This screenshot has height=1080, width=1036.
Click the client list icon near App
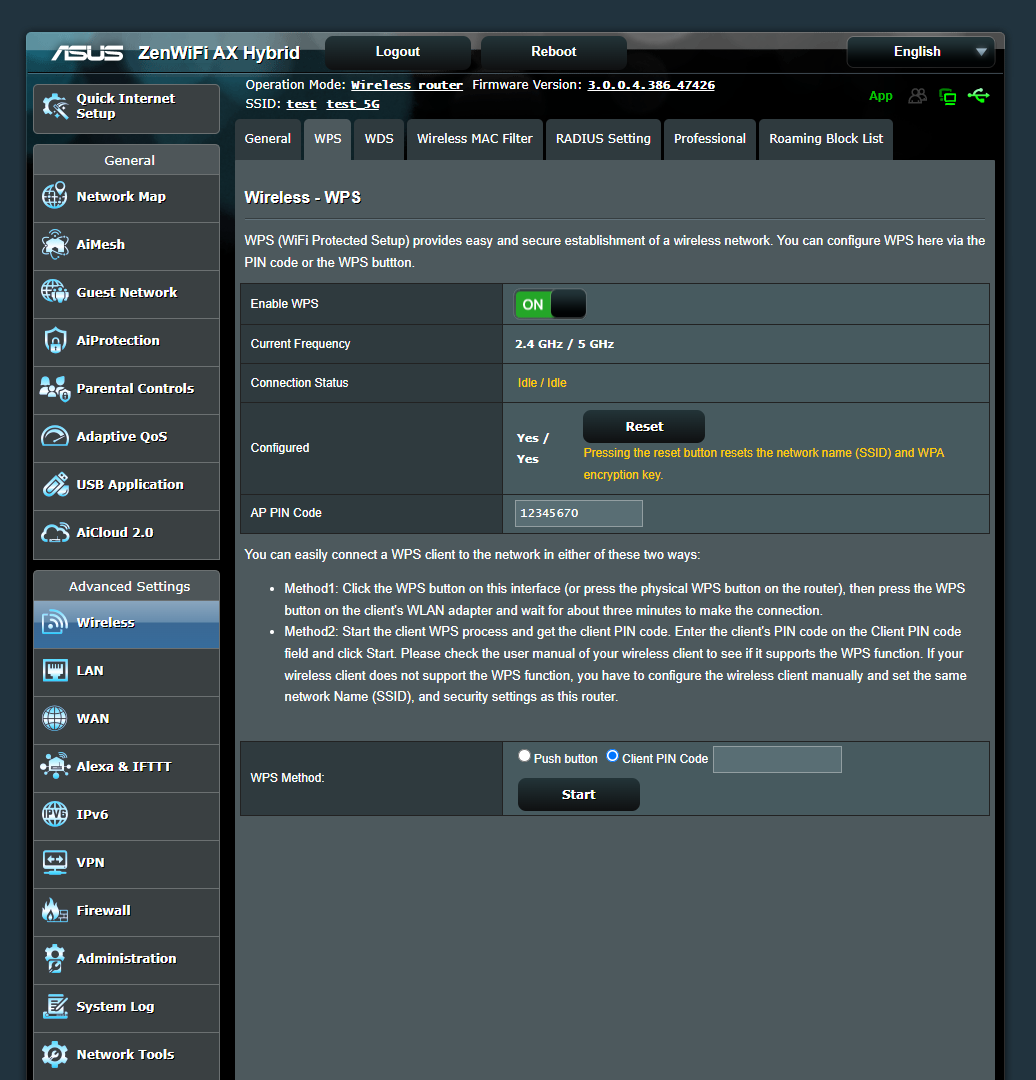tap(917, 96)
